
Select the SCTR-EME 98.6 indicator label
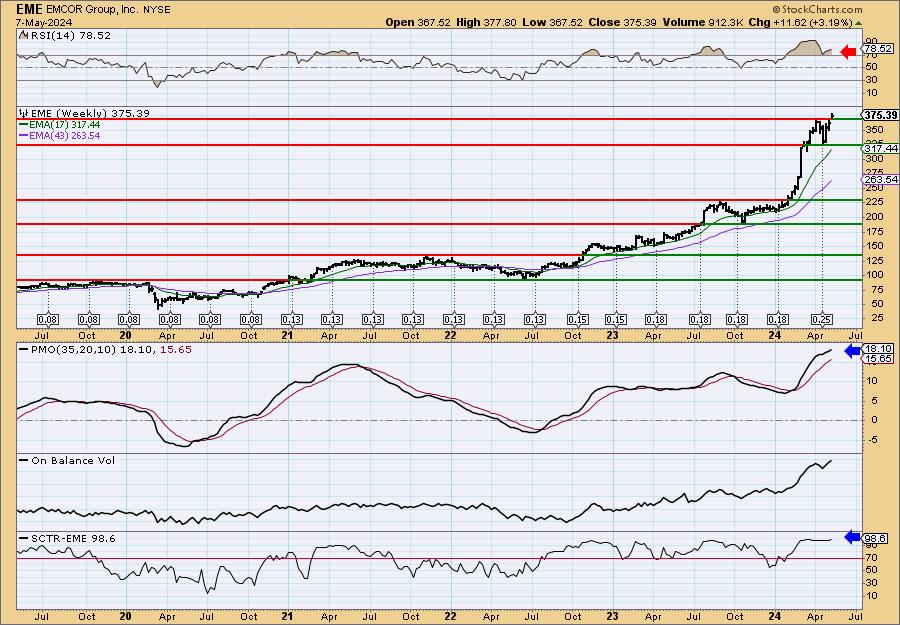click(x=73, y=538)
